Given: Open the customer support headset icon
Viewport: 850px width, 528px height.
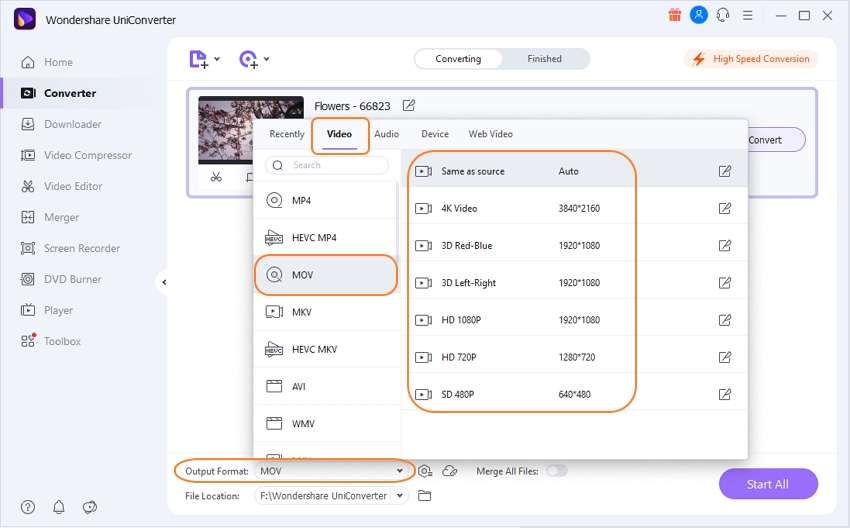Looking at the screenshot, I should tap(723, 15).
